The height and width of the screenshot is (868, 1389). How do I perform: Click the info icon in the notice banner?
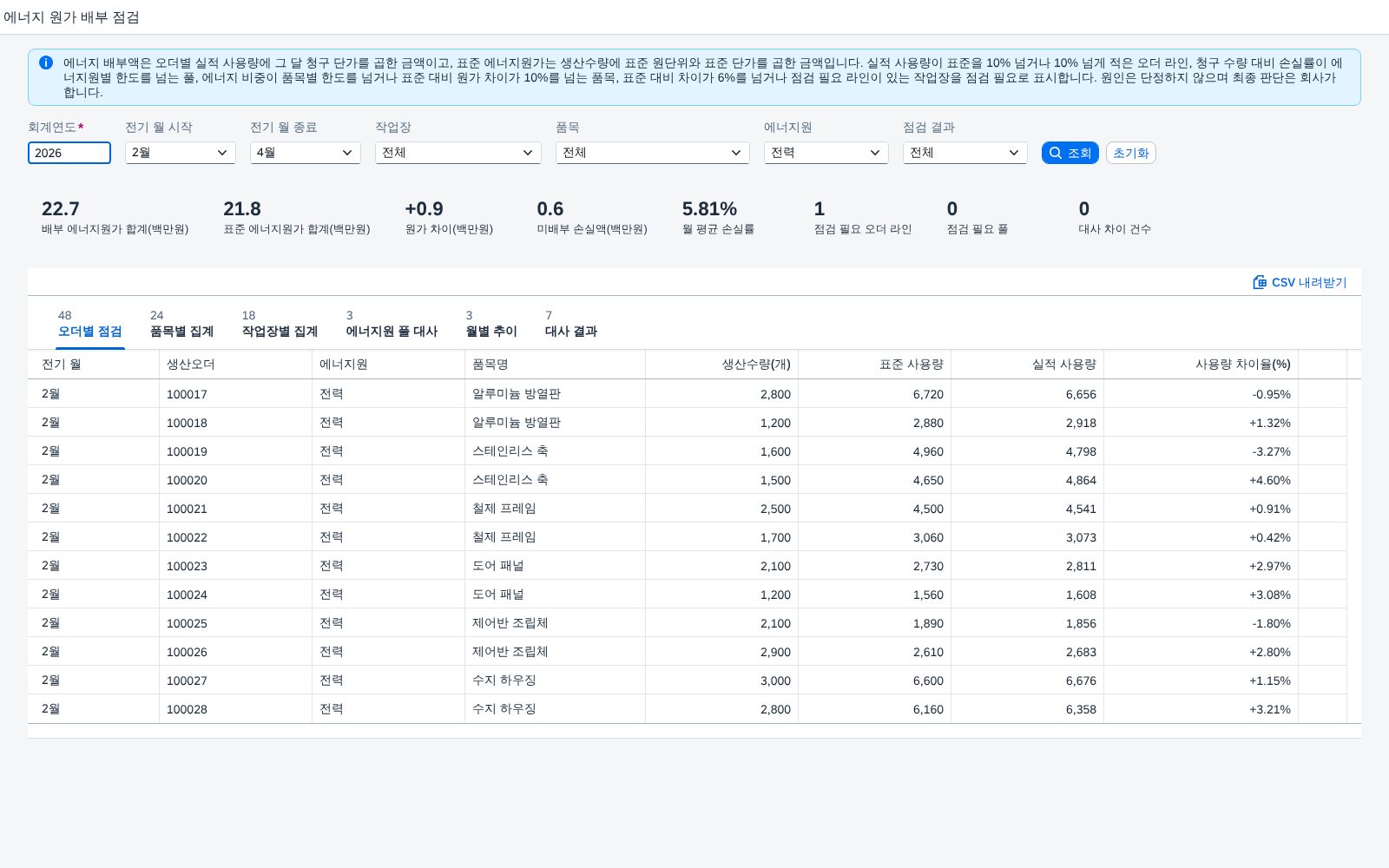(46, 62)
